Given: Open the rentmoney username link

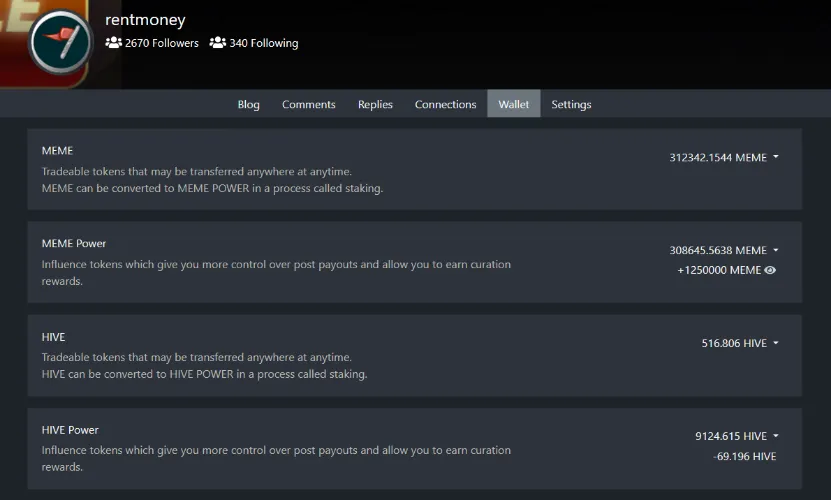Looking at the screenshot, I should tap(145, 20).
